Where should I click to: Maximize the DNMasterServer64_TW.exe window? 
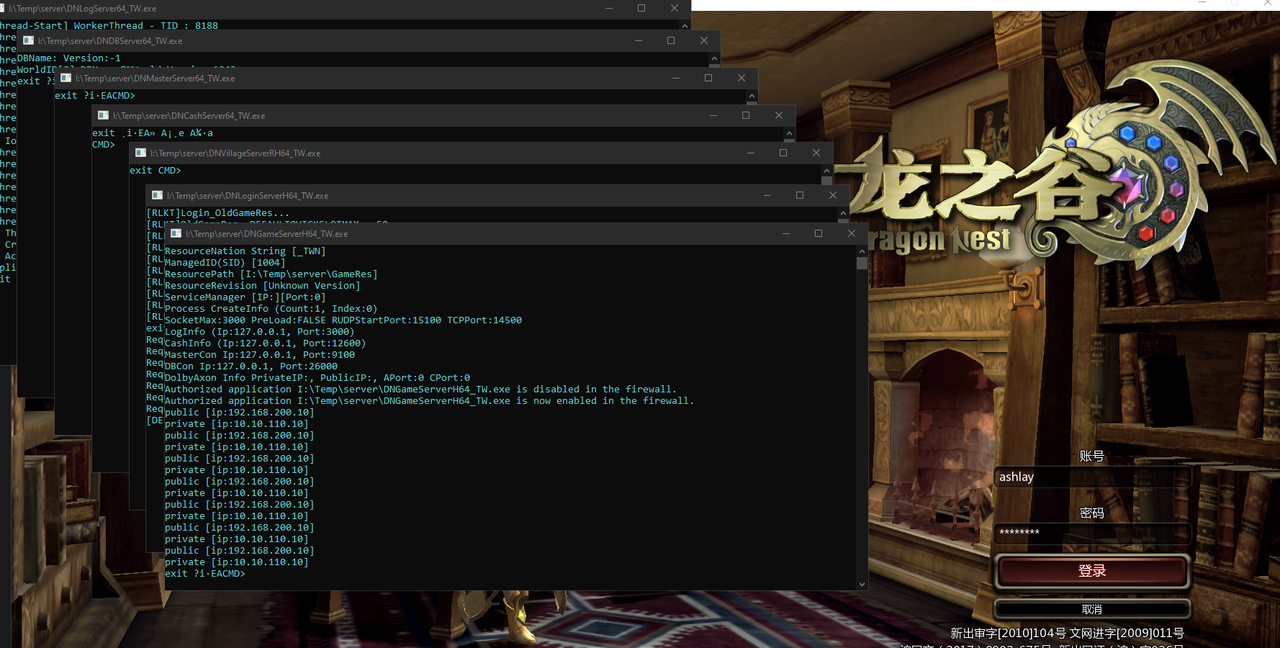[708, 78]
